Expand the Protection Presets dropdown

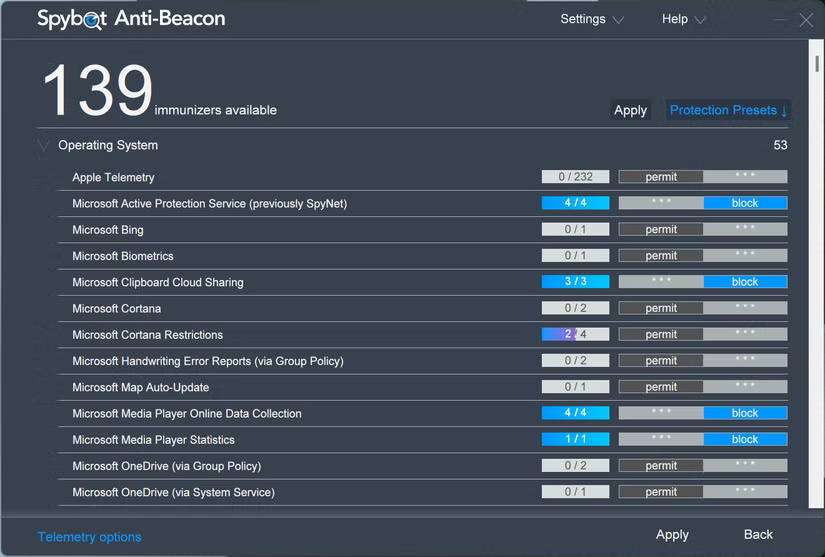pos(728,110)
